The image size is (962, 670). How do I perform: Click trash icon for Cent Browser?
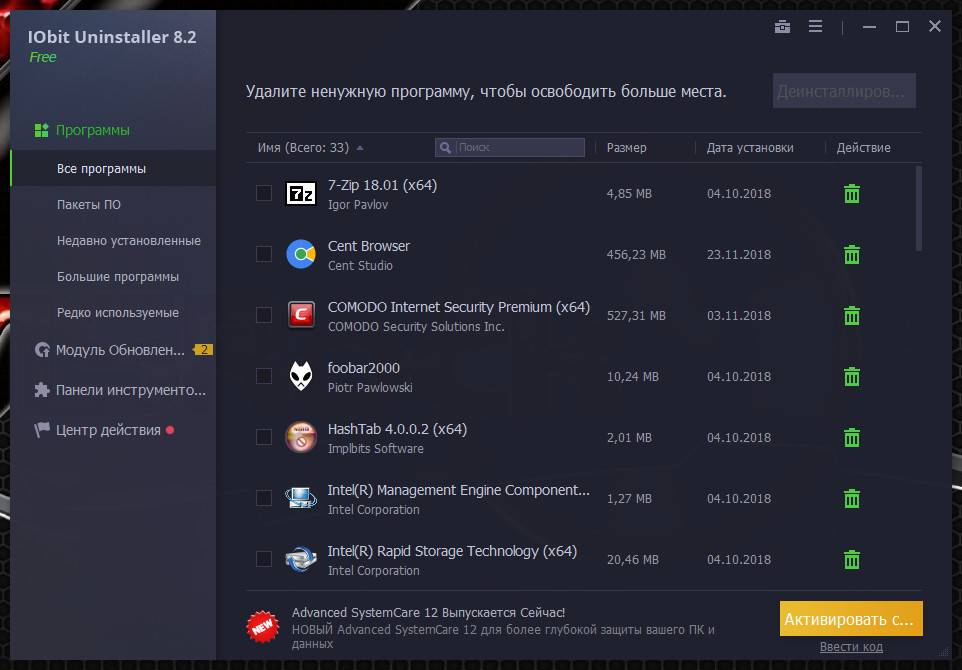852,255
